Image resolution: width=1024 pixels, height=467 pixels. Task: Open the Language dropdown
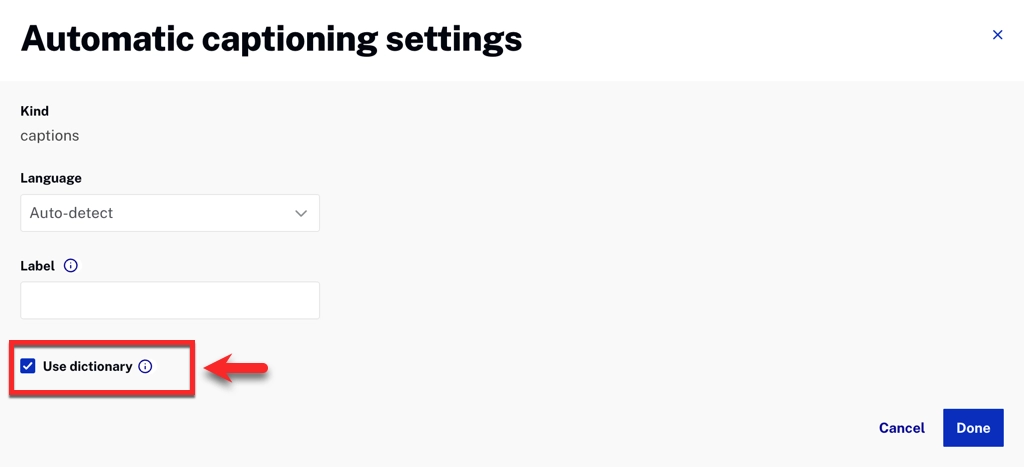170,213
